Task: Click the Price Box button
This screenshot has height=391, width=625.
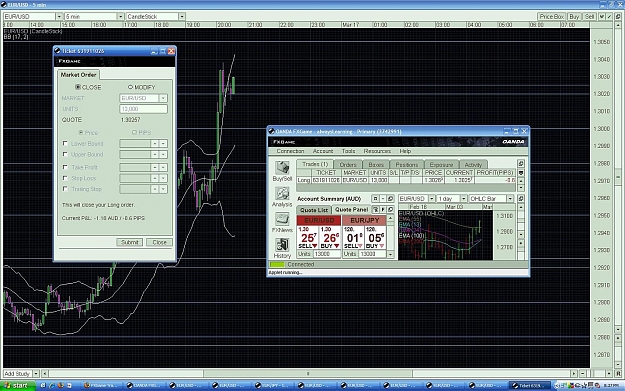Action: coord(552,17)
